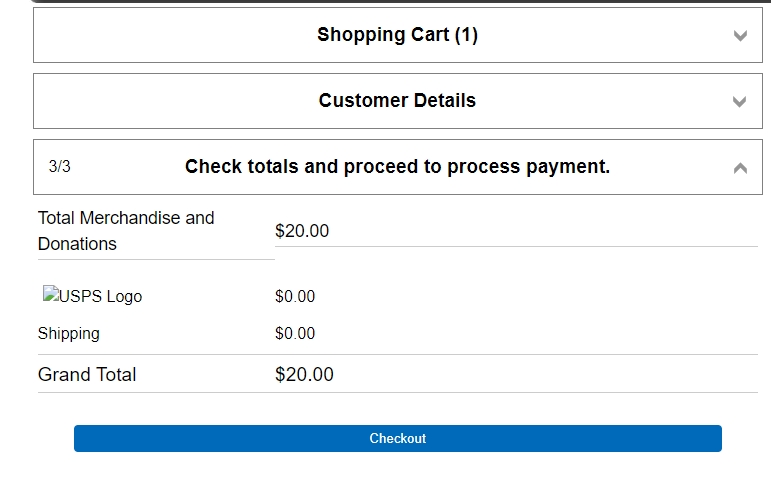Click the blank area right of Shipping amount

click(540, 334)
